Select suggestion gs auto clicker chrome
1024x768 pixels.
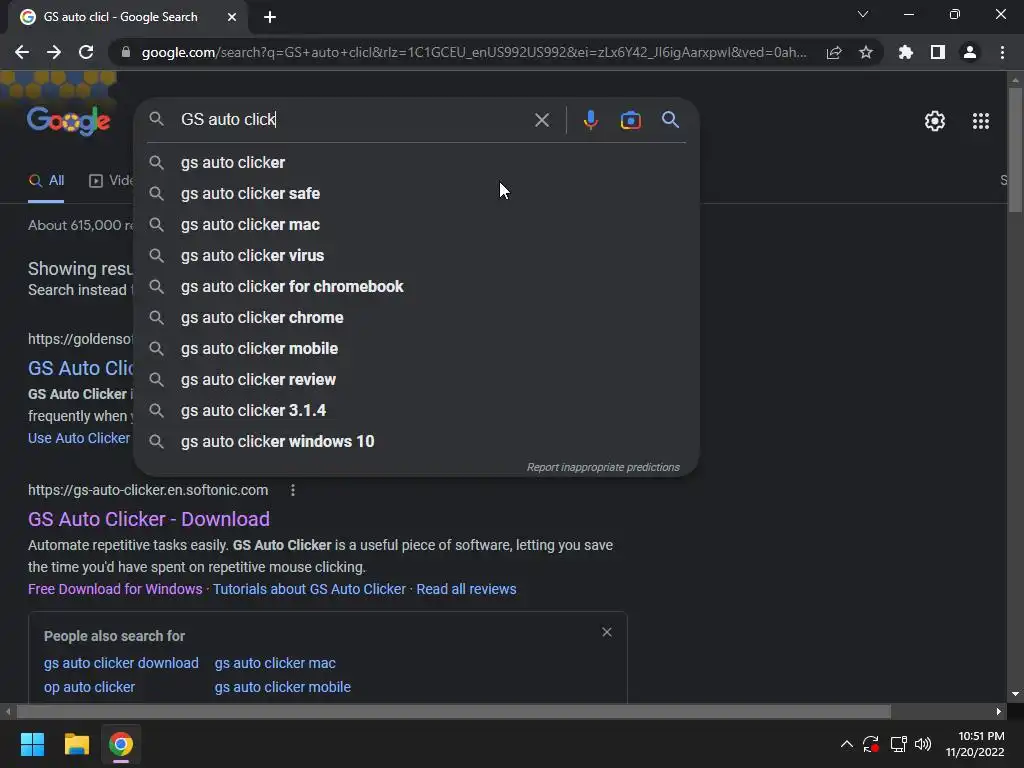pos(416,317)
